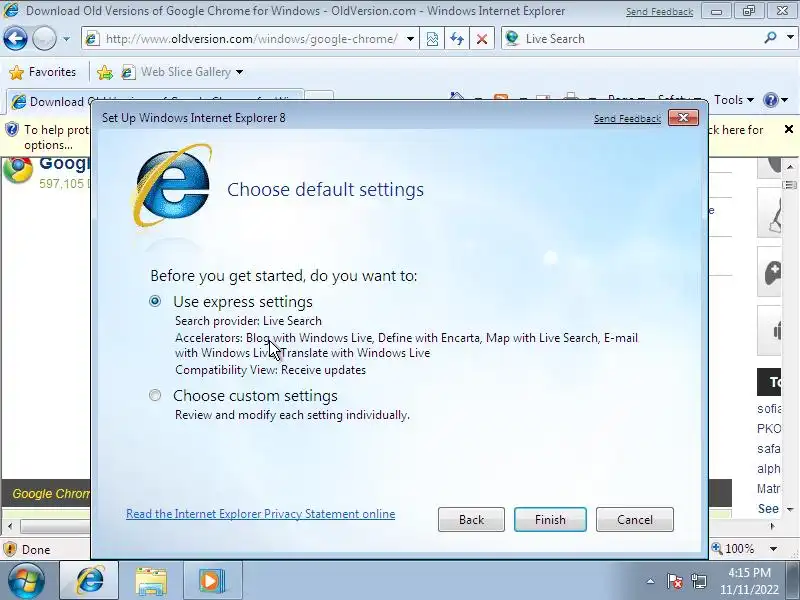Screen dimensions: 800x600
Task: Click the Cancel button
Action: (x=635, y=519)
